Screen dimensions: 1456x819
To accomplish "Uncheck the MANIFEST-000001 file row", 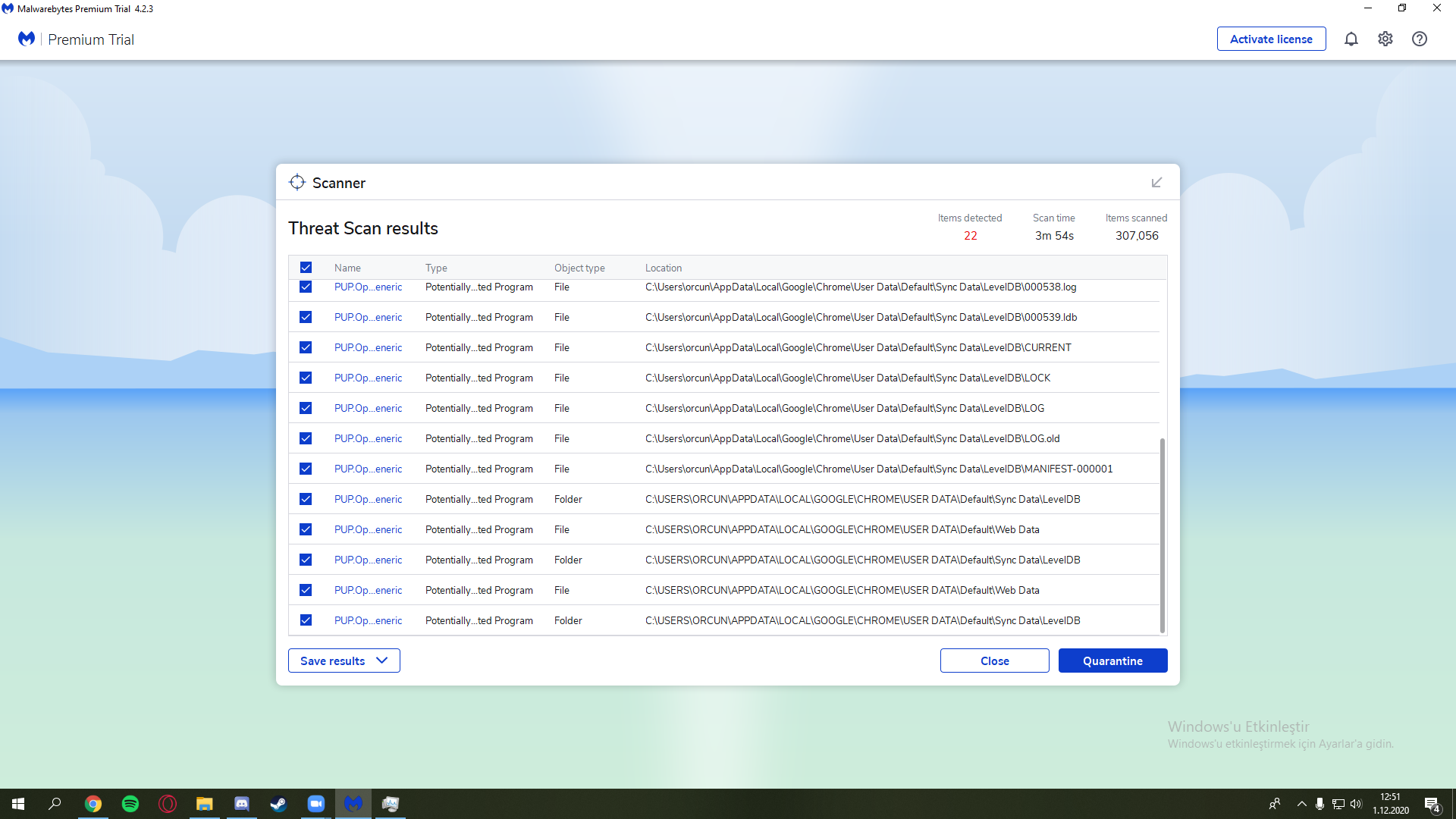I will [x=306, y=469].
